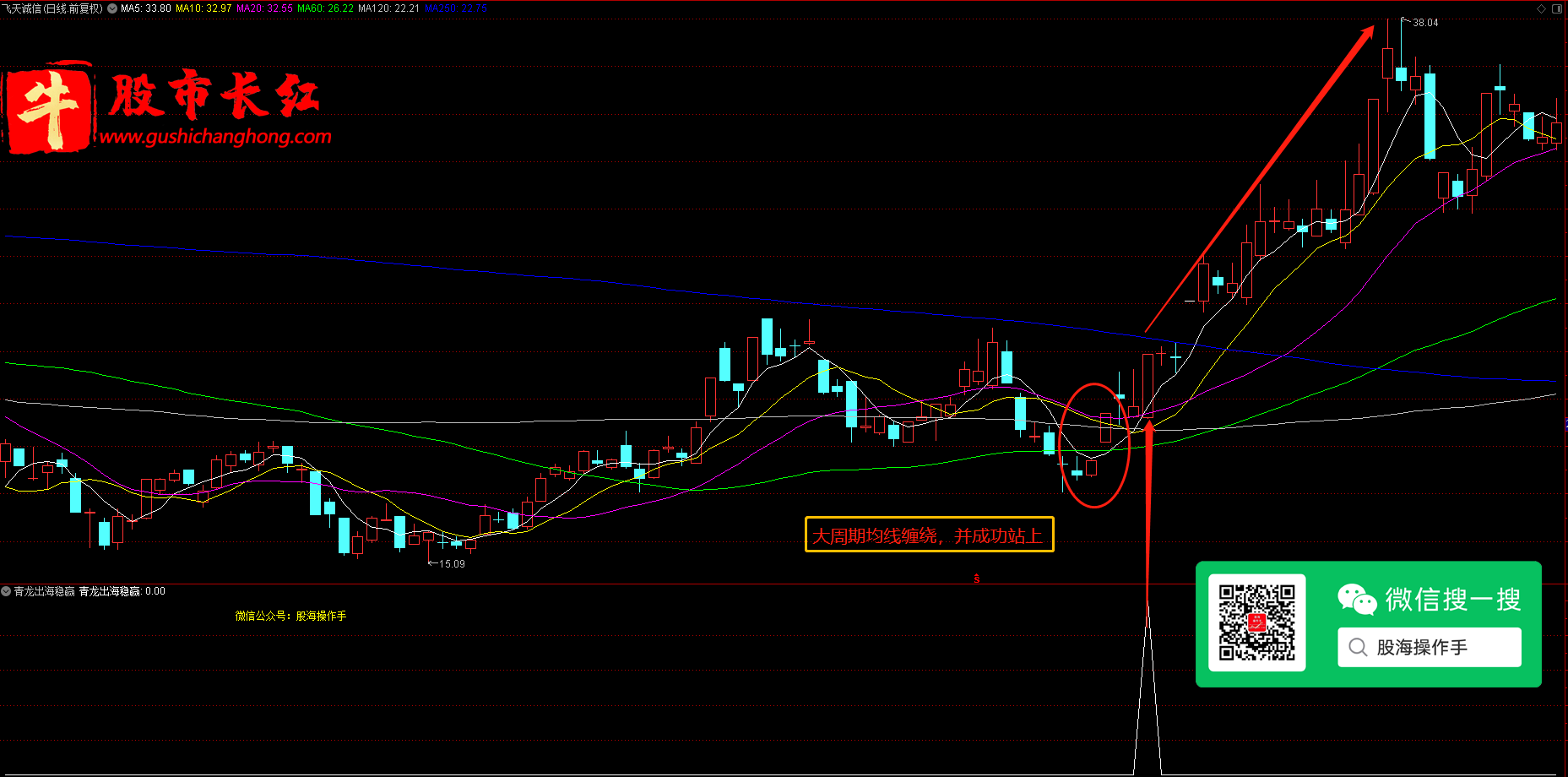Toggle the side panel icon
Viewport: 1568px width, 777px height.
click(x=1557, y=8)
